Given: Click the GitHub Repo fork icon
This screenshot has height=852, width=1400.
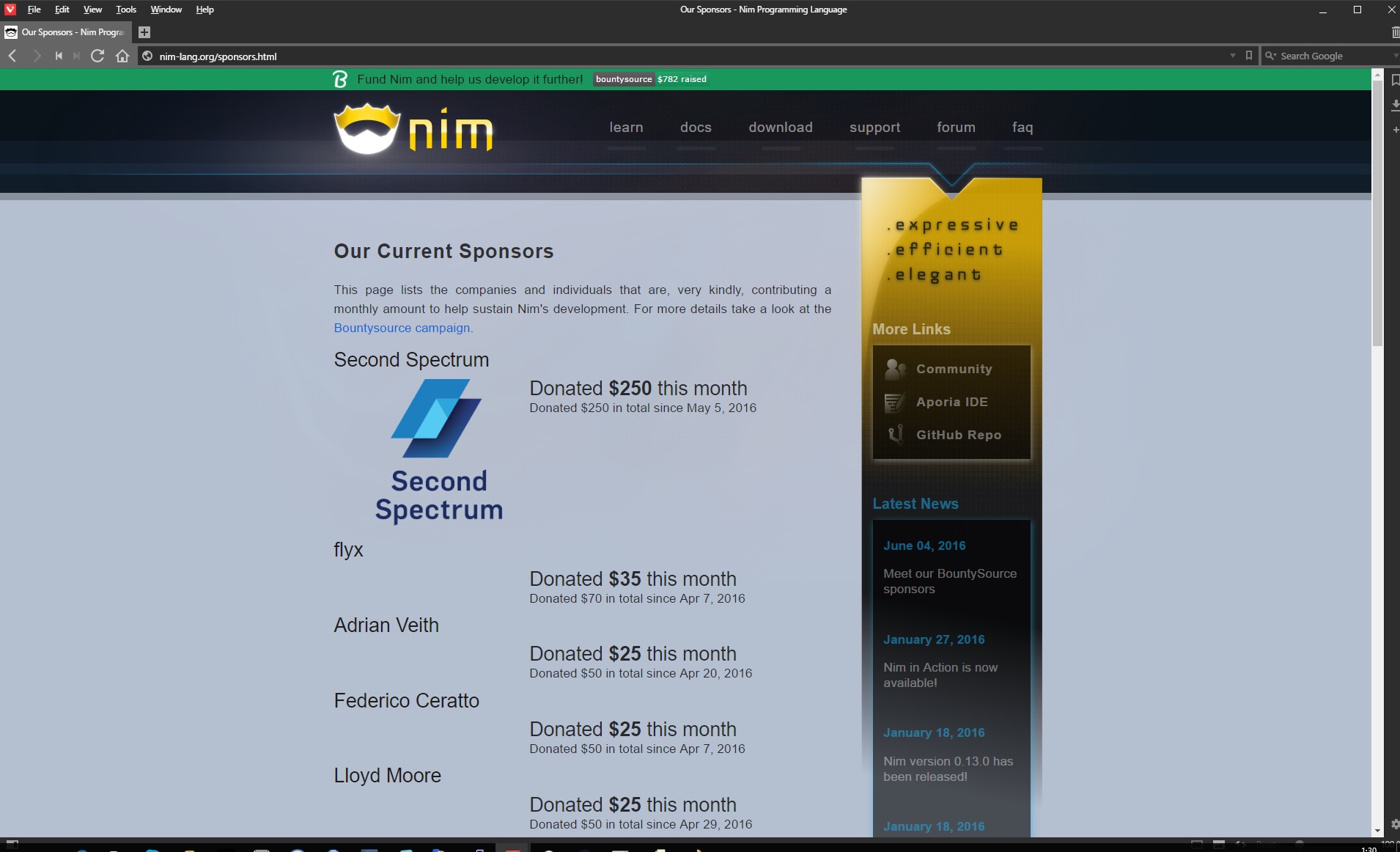Looking at the screenshot, I should 895,435.
